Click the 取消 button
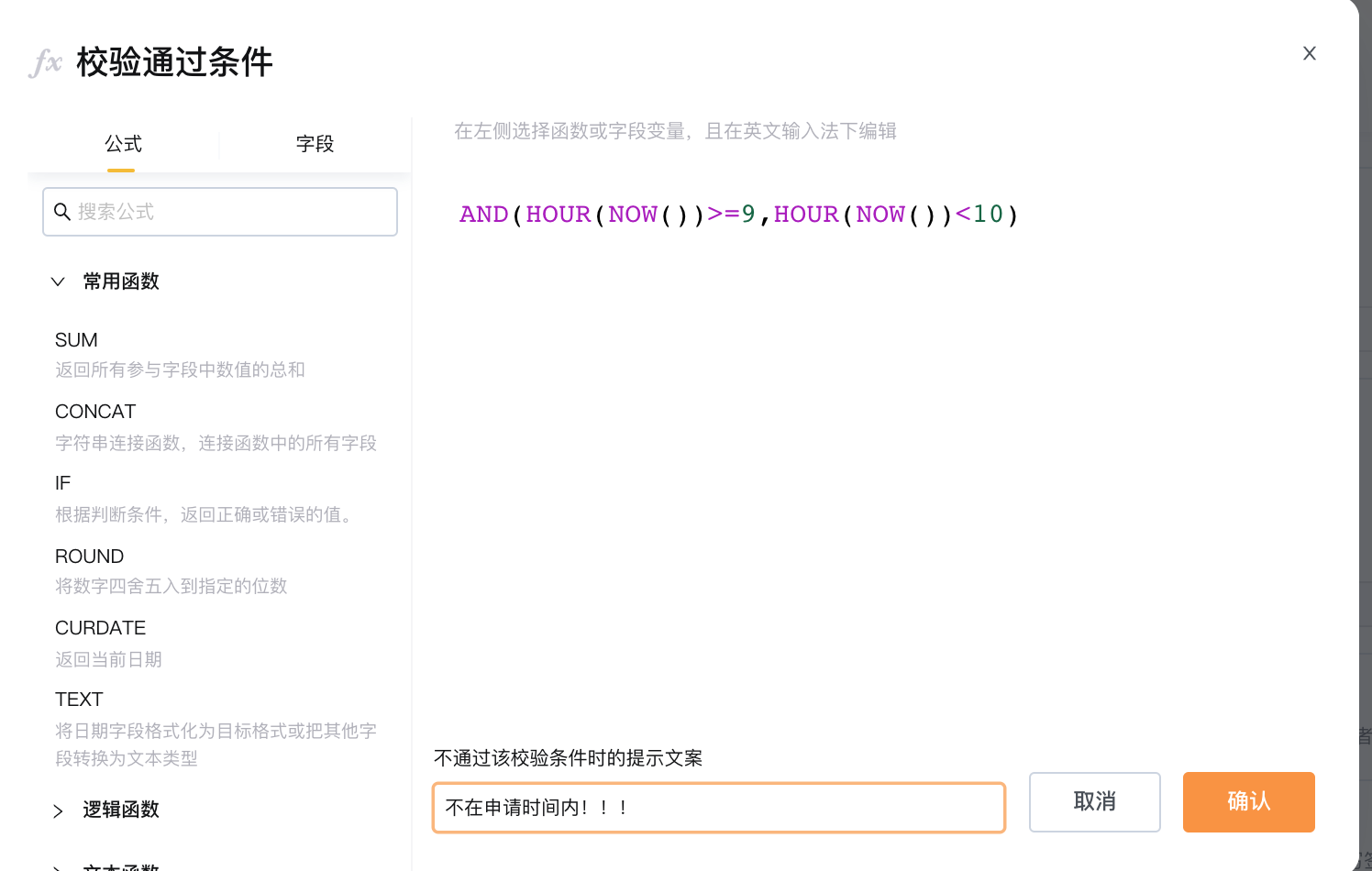The height and width of the screenshot is (871, 1372). point(1094,802)
